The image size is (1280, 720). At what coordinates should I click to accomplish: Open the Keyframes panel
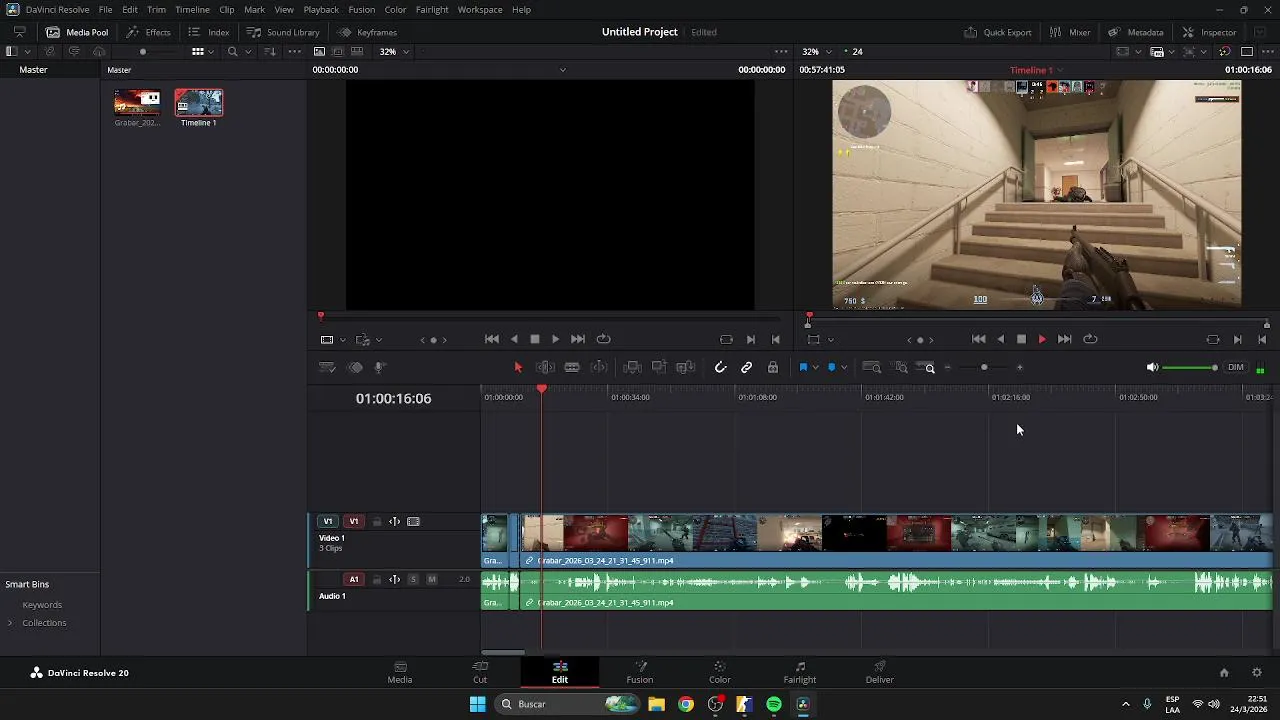367,32
